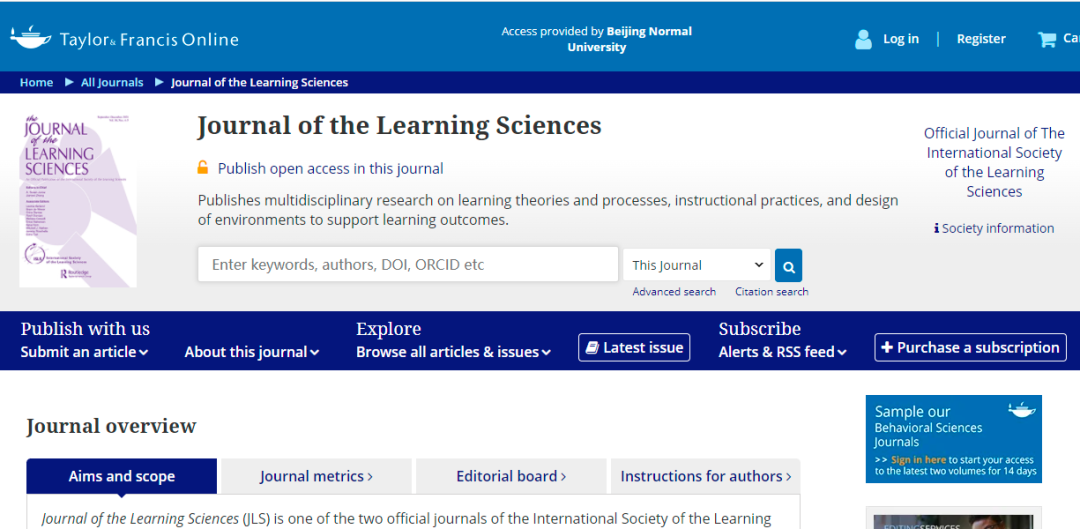
Task: Open the shopping cart icon
Action: [1047, 39]
